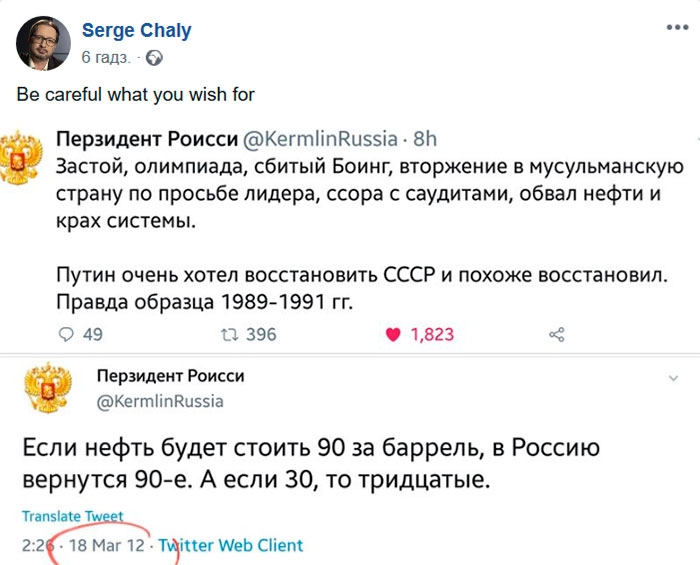This screenshot has height=565, width=700.
Task: Click the public audience globe icon
Action: tap(154, 58)
